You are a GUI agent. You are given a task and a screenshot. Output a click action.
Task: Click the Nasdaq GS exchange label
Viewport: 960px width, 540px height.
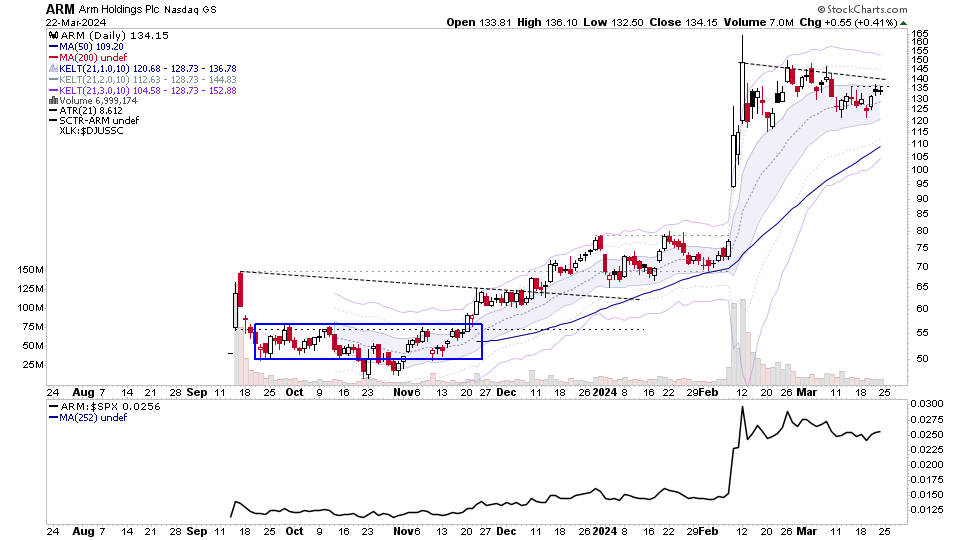[190, 10]
